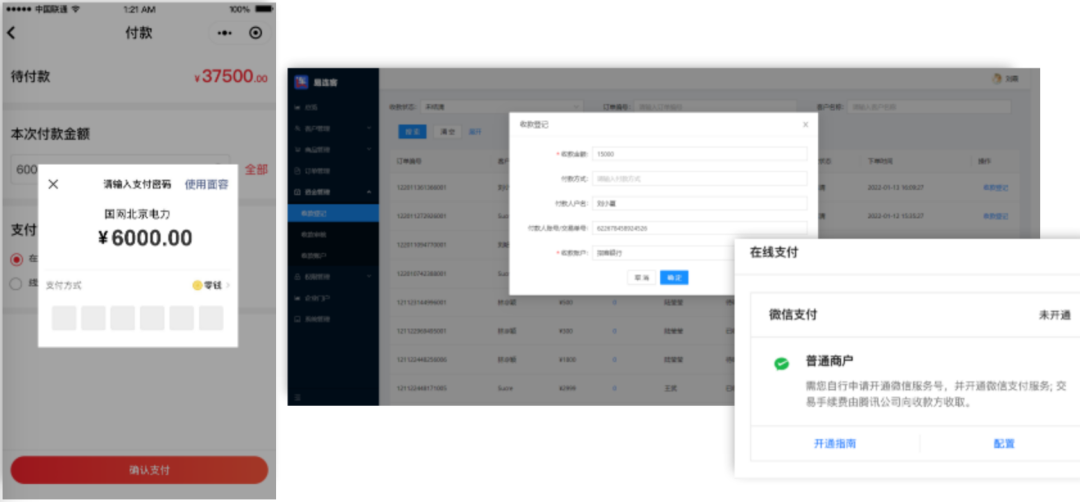Click the WeChat Pay green logo icon
This screenshot has width=1080, height=502.
(x=781, y=364)
